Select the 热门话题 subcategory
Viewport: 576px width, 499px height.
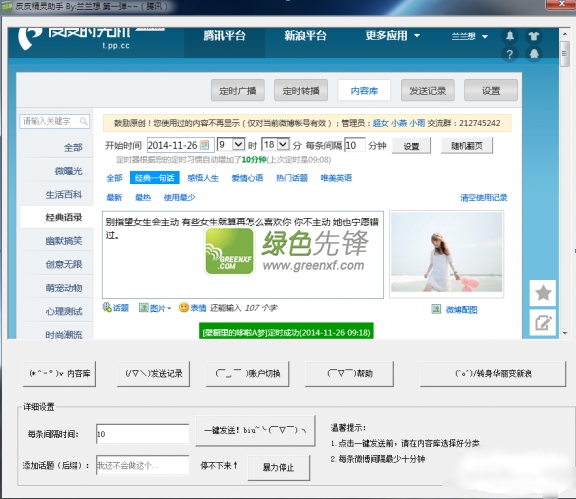[292, 178]
